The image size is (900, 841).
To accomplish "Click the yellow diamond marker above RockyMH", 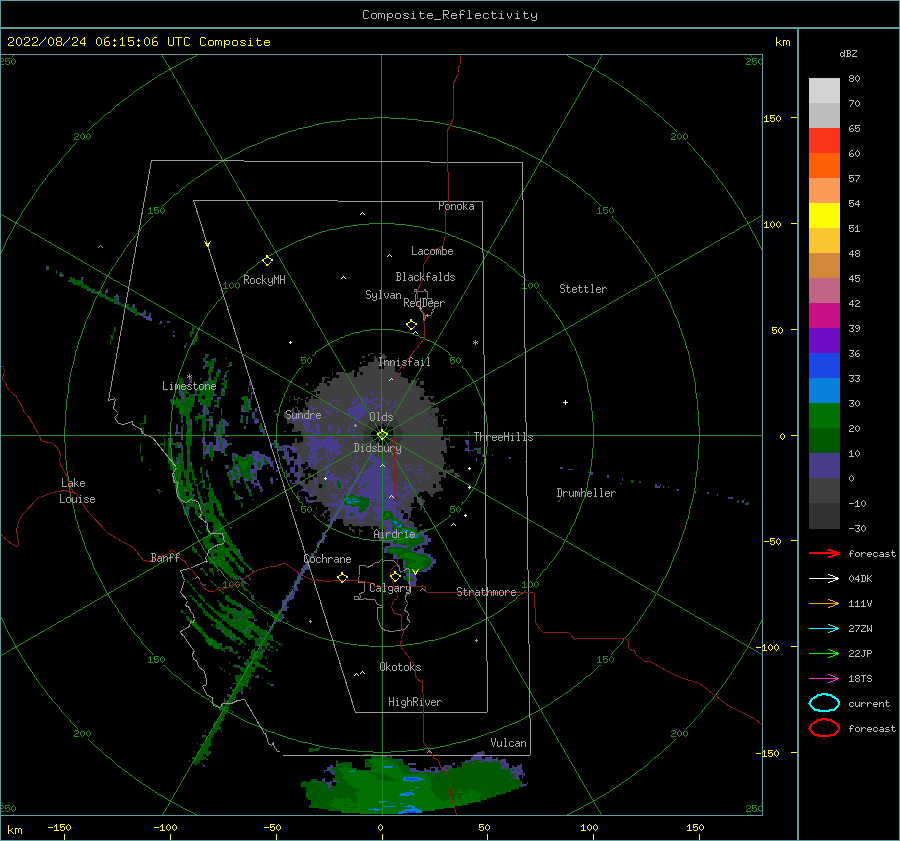I will tap(267, 261).
